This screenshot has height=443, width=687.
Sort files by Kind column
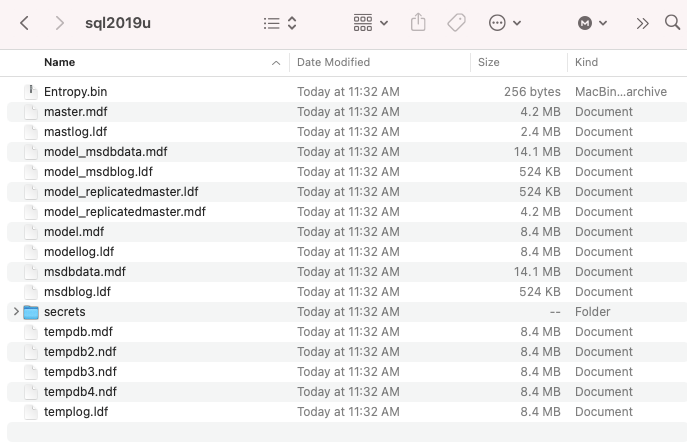pos(586,62)
